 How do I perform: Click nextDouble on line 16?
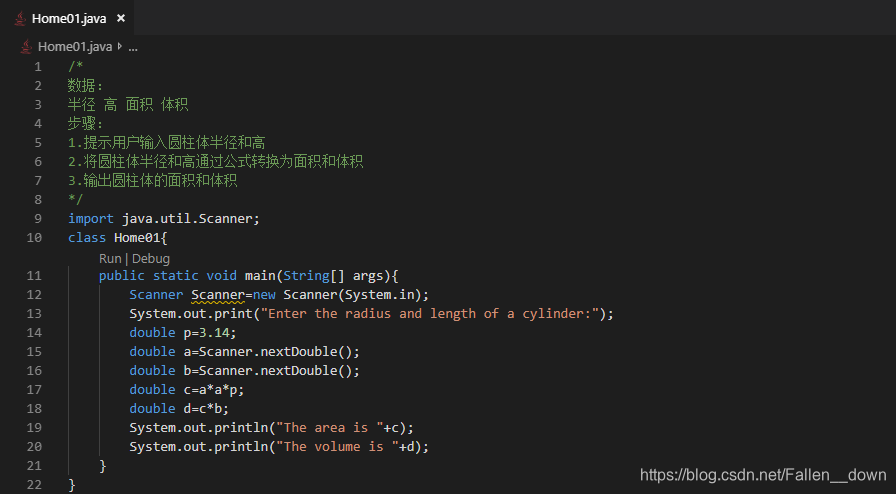tap(298, 370)
